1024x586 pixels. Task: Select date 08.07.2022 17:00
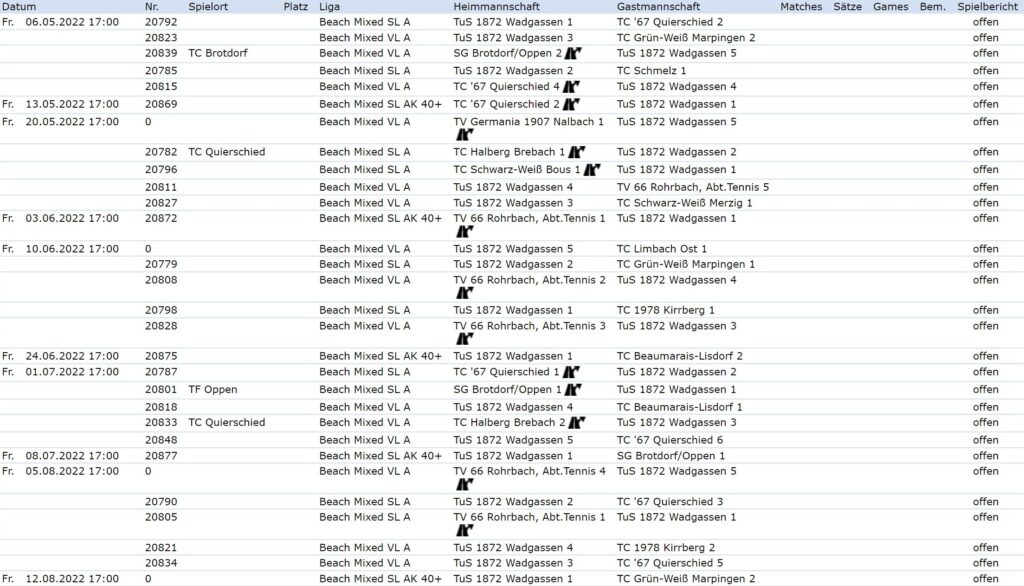(x=72, y=456)
